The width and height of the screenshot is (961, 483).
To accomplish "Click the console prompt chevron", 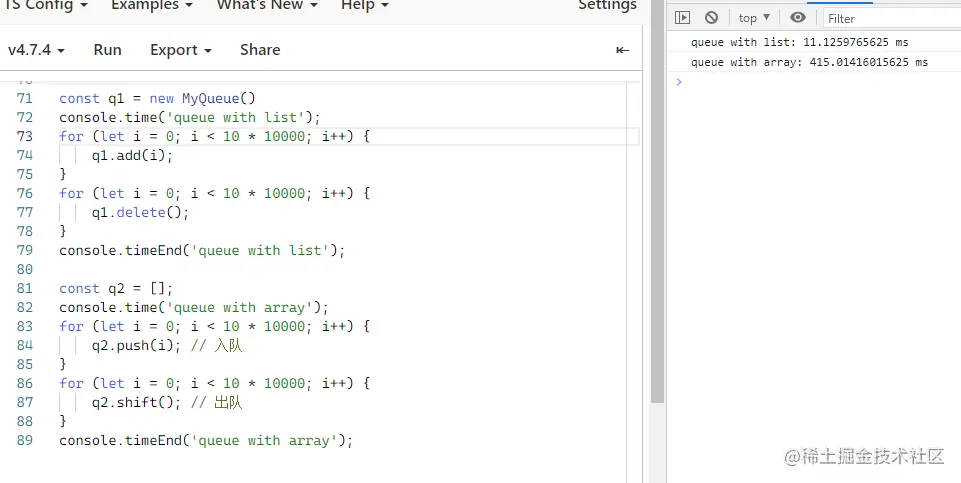I will tap(678, 82).
